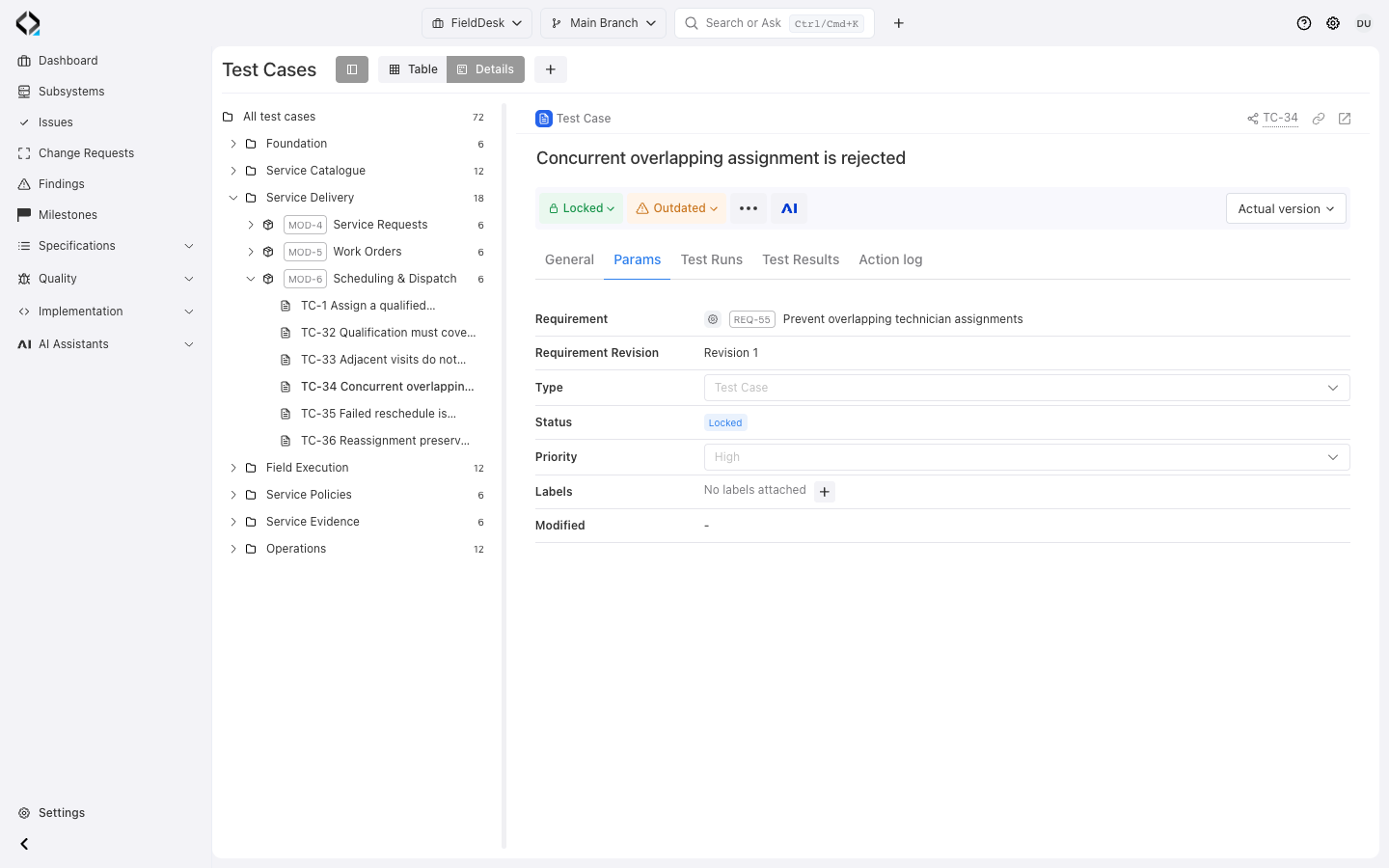
Task: Add a label with plus button
Action: click(x=825, y=492)
